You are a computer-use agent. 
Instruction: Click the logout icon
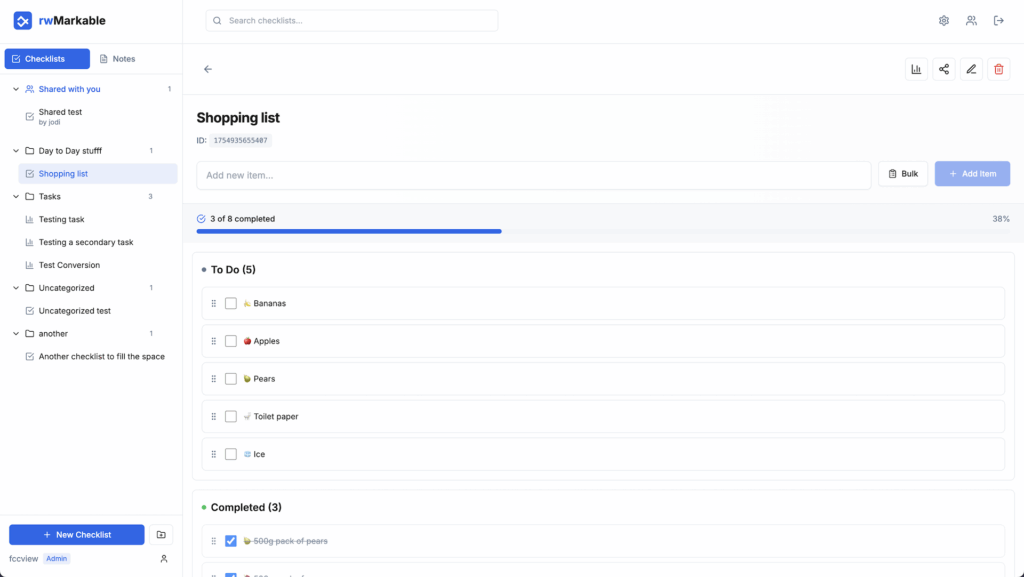(998, 21)
